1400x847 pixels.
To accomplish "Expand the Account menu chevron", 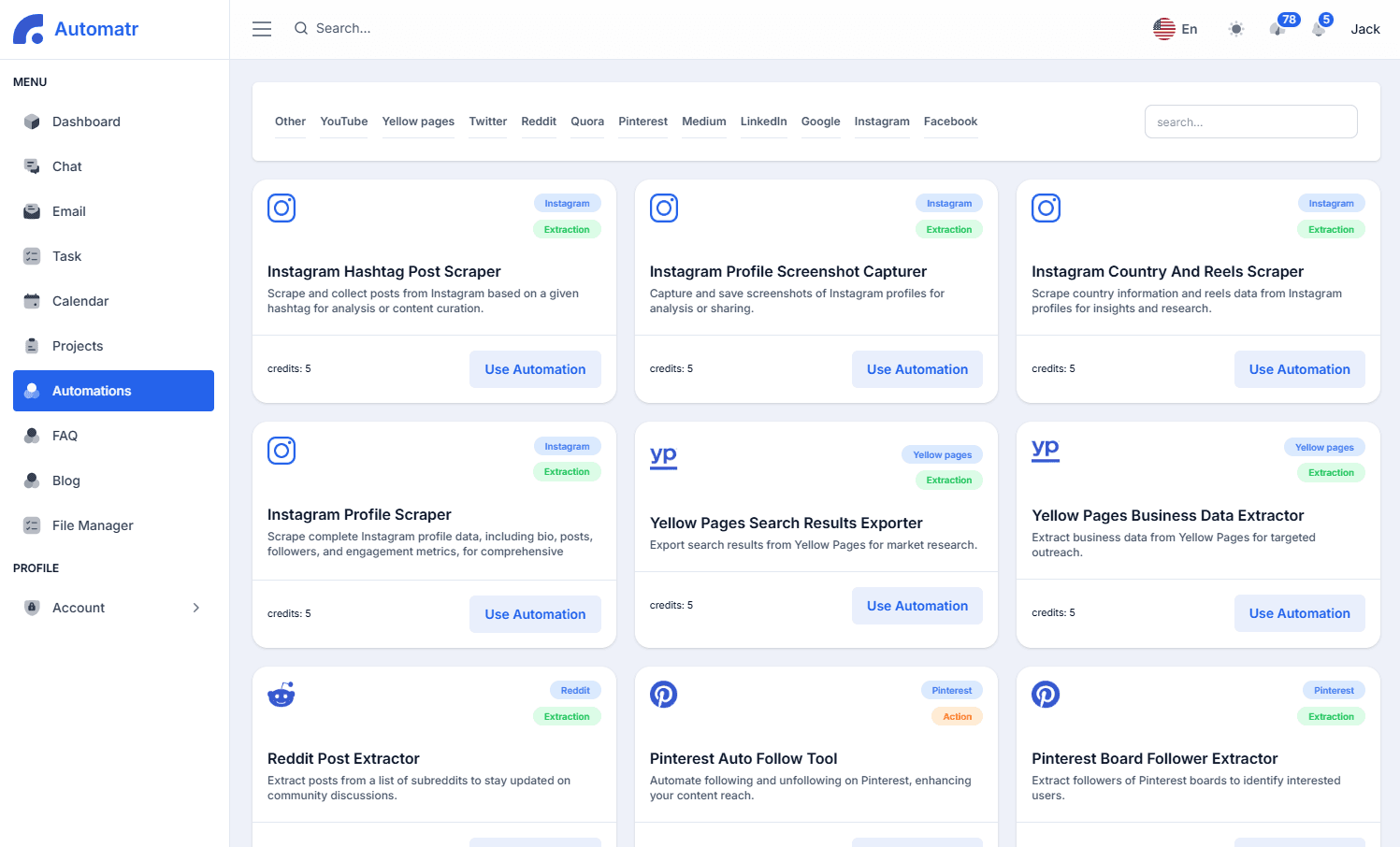I will [x=196, y=608].
